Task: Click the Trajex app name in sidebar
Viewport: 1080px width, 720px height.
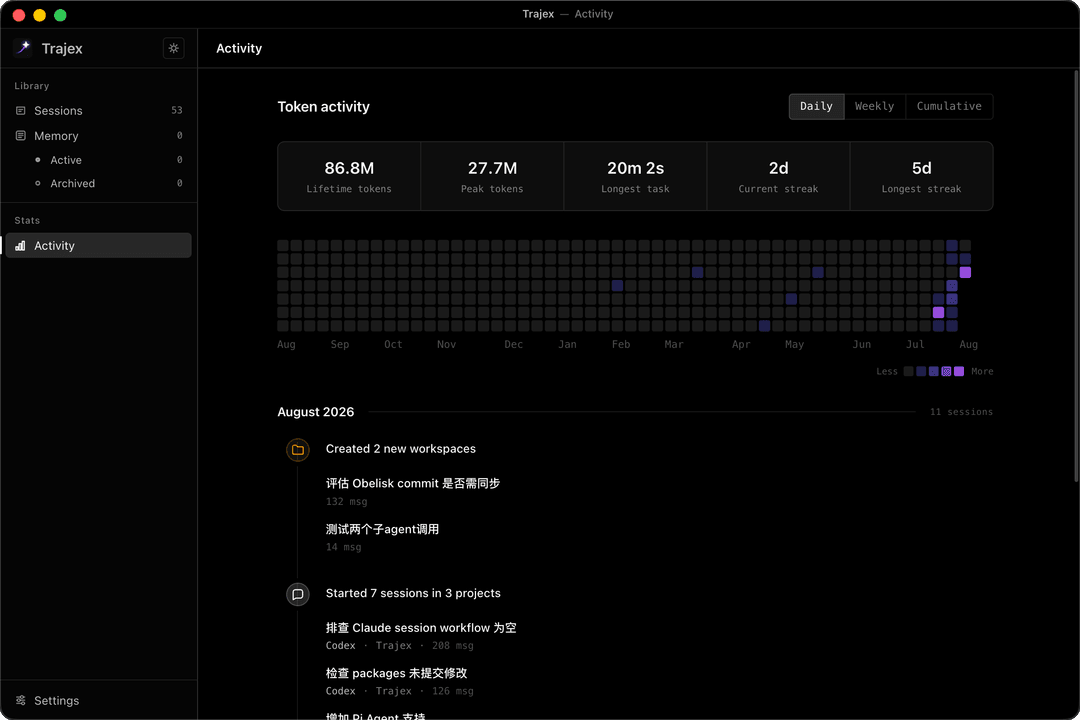Action: [x=62, y=48]
